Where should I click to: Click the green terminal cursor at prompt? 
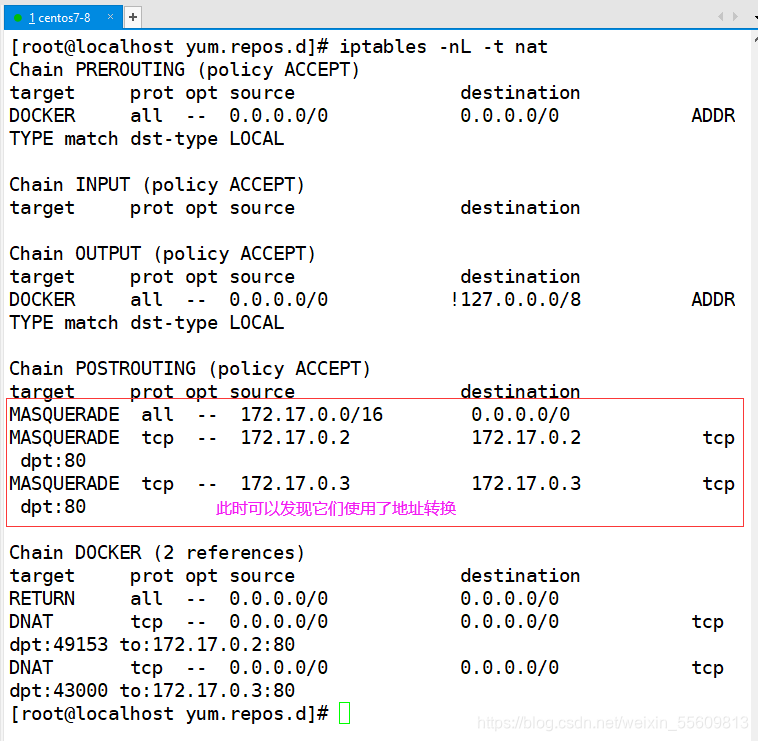point(344,713)
